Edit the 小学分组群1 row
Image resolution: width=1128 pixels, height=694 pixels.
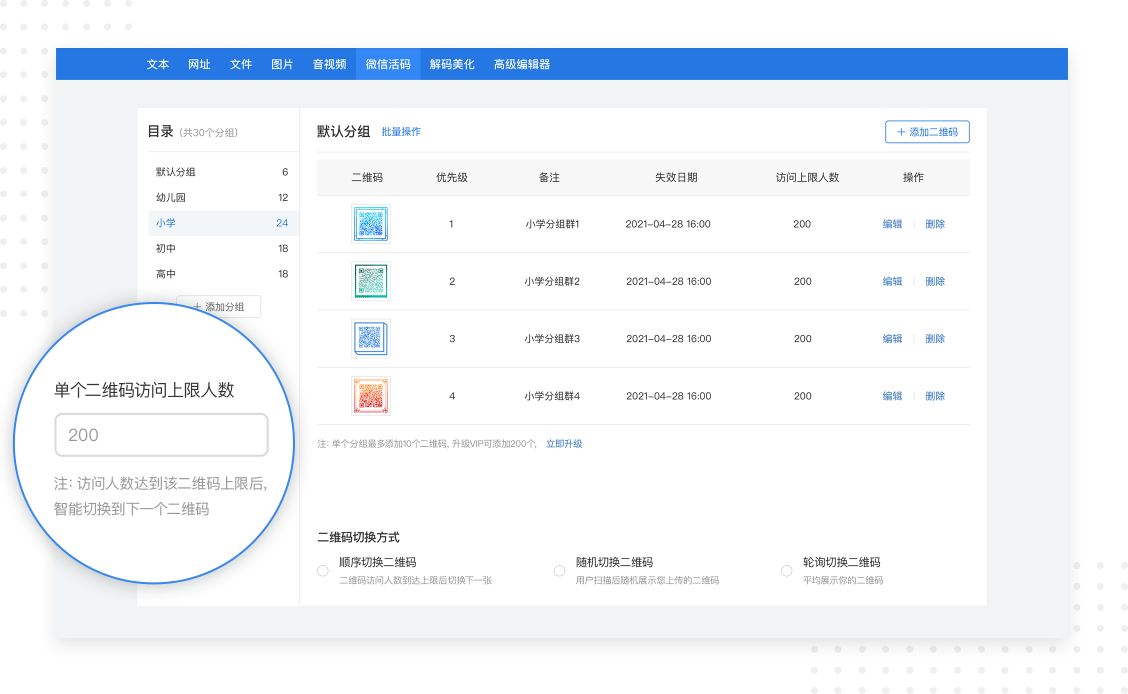click(x=892, y=224)
